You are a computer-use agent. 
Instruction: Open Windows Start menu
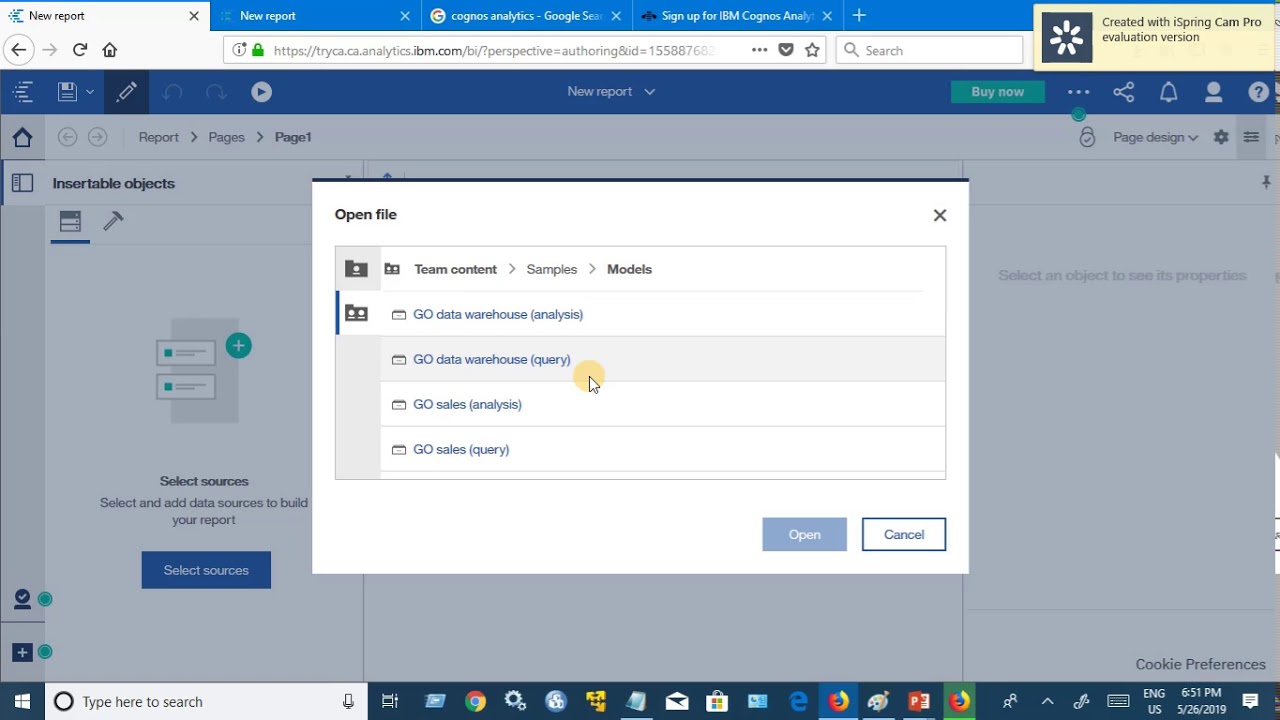tap(22, 701)
